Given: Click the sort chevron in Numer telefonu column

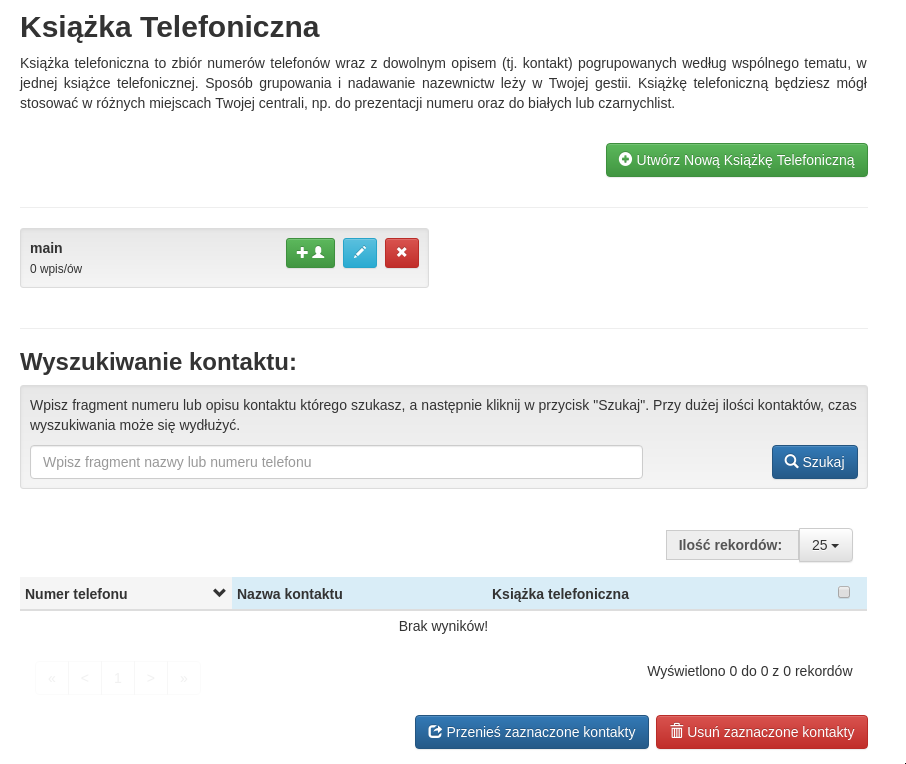Looking at the screenshot, I should [219, 593].
